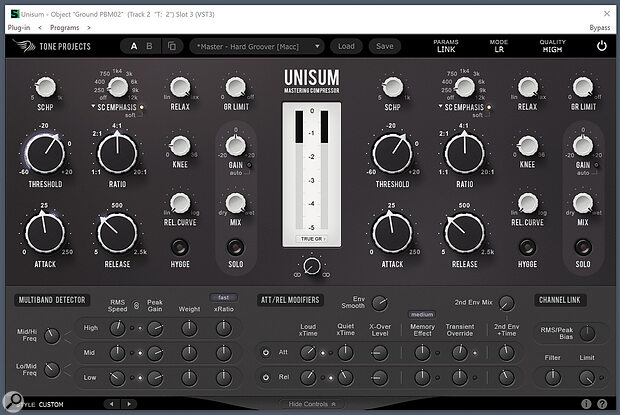The width and height of the screenshot is (620, 415).
Task: Click the right channel GR LIMIT knob
Action: click(x=583, y=87)
